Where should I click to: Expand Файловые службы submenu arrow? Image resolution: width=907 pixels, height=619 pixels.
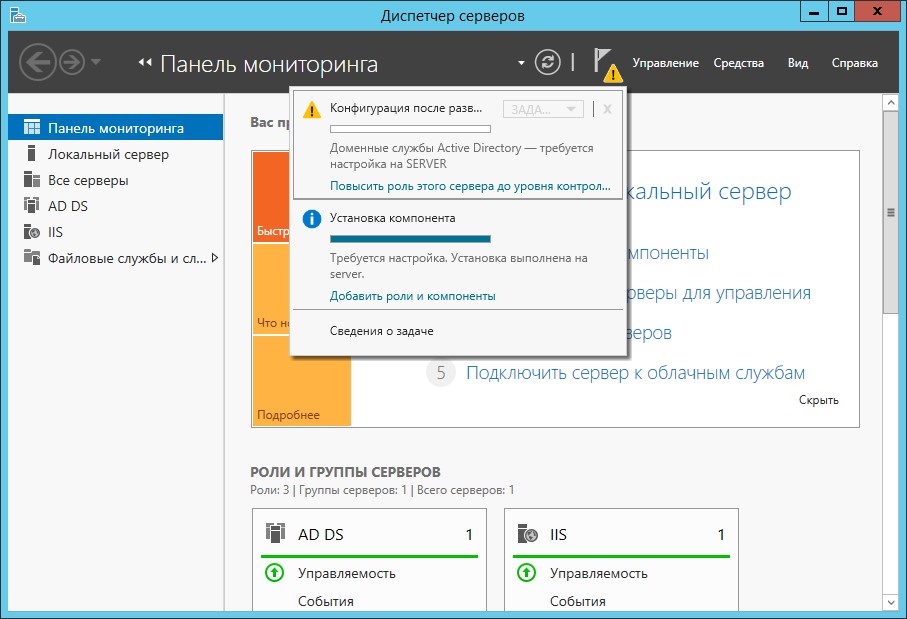coord(215,258)
